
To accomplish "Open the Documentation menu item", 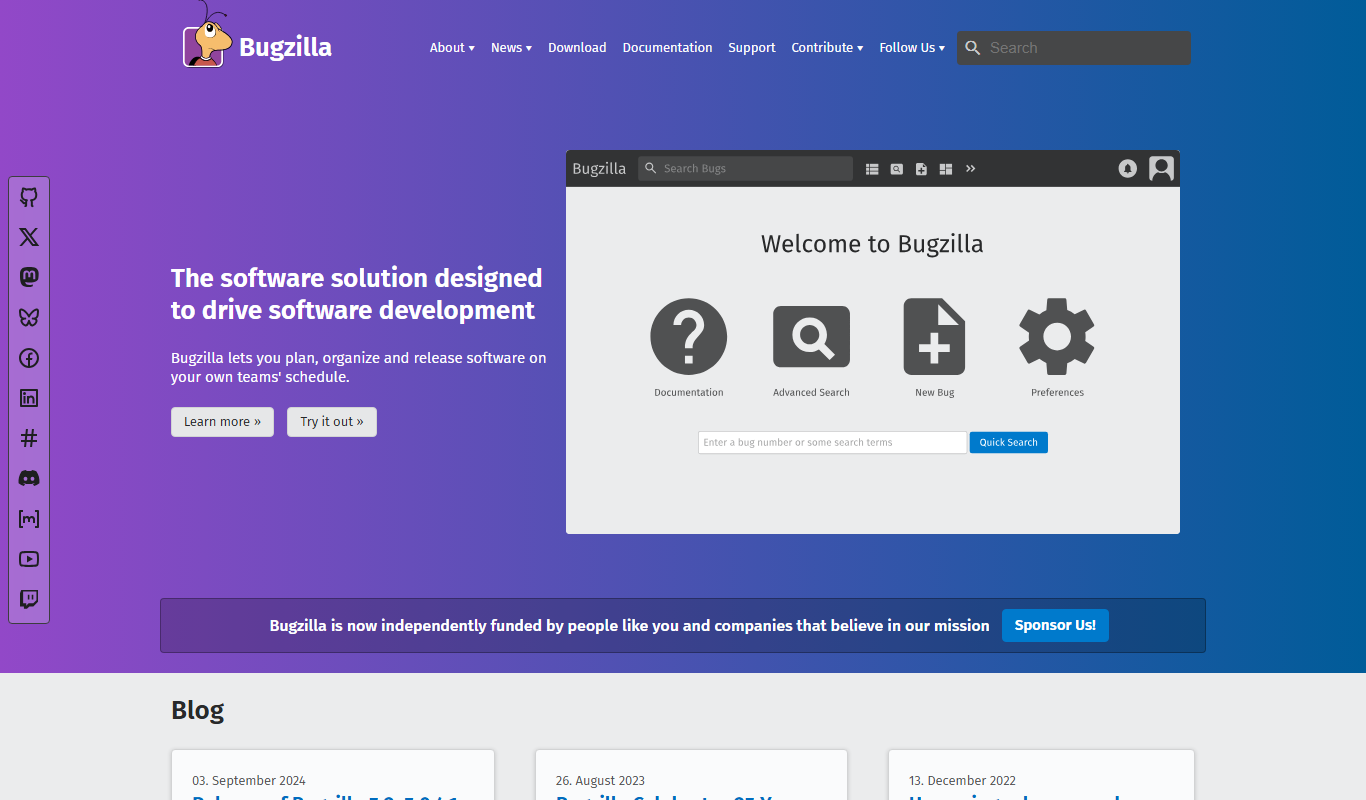I will [x=667, y=48].
